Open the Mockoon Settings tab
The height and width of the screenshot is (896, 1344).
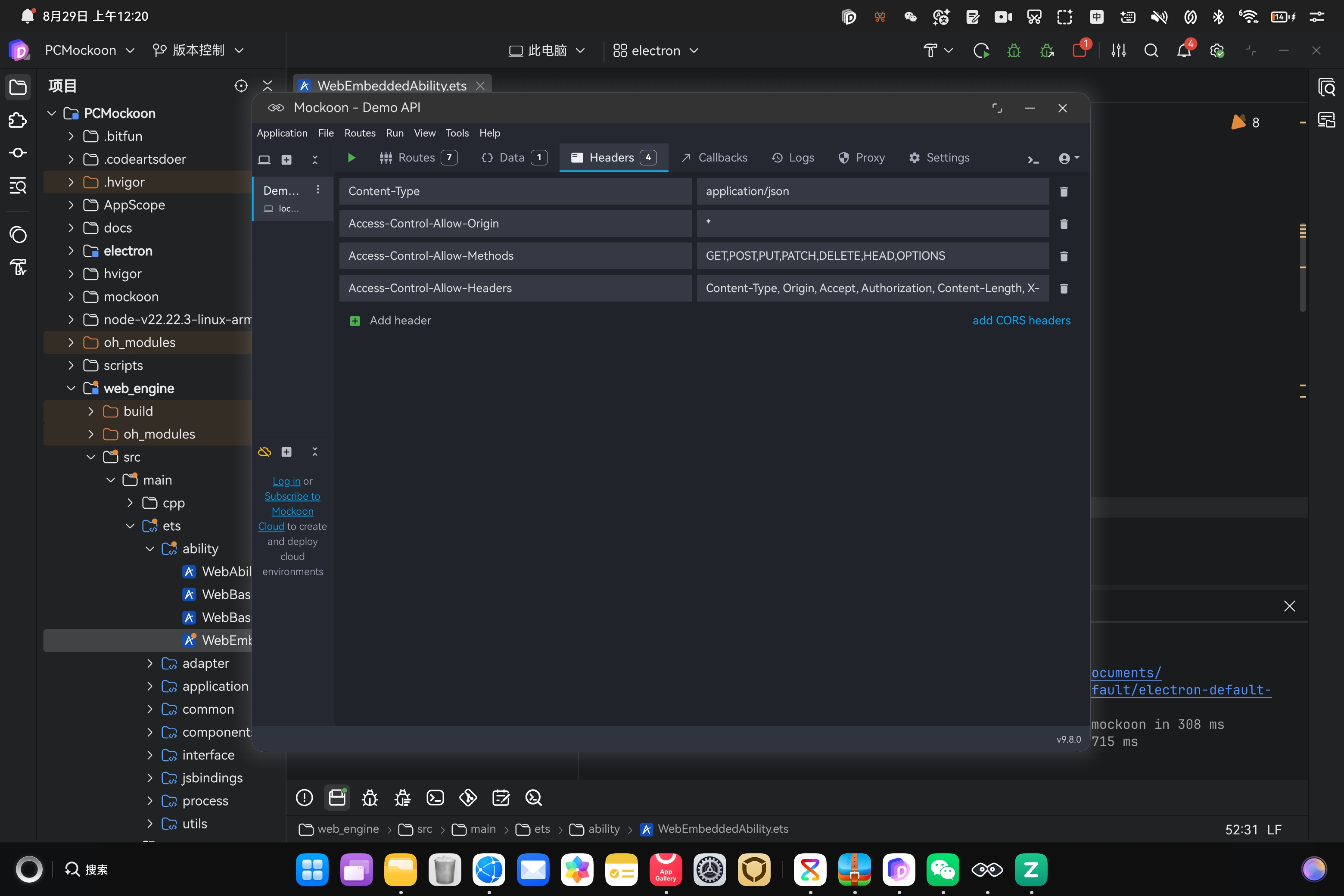(x=939, y=158)
